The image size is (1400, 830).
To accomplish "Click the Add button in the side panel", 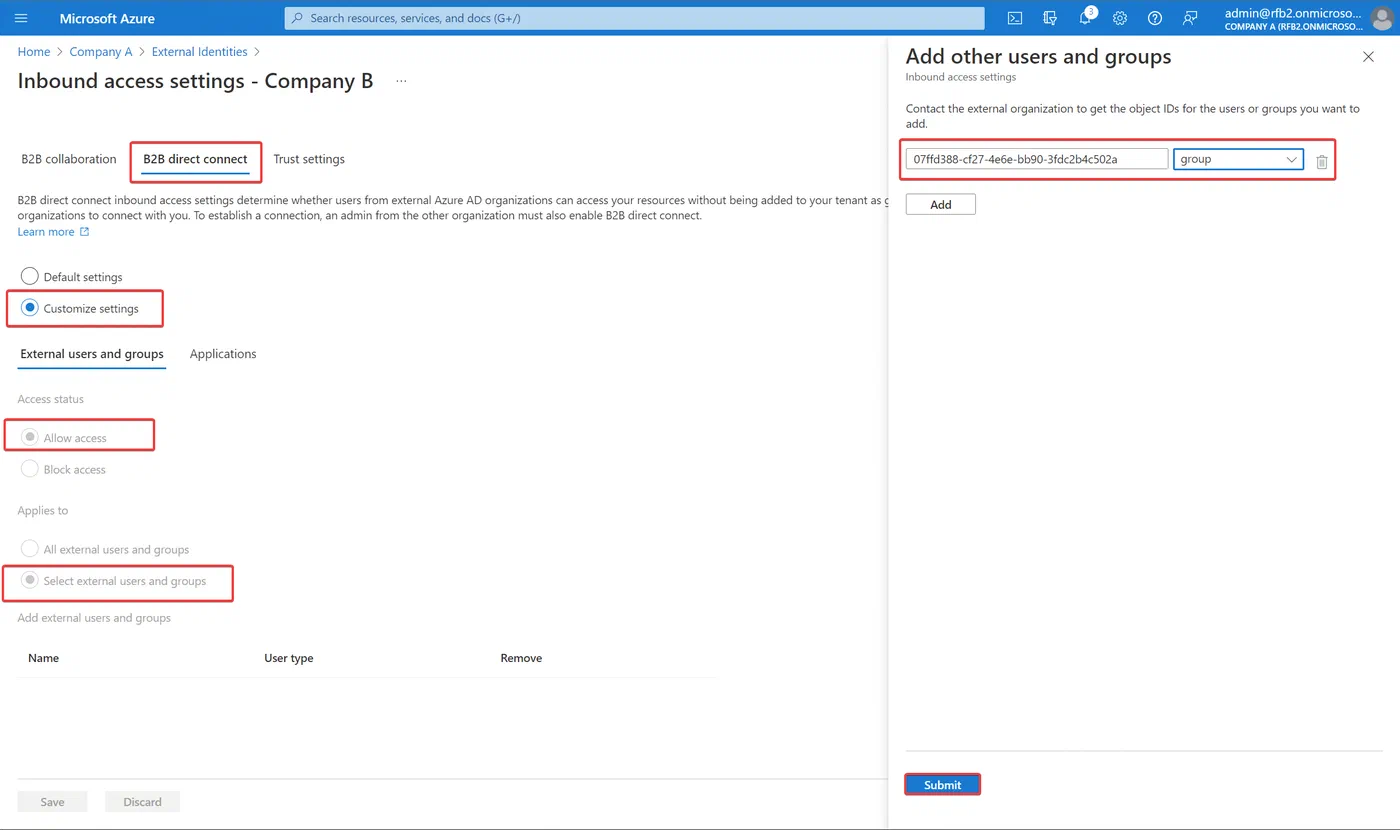I will 940,204.
